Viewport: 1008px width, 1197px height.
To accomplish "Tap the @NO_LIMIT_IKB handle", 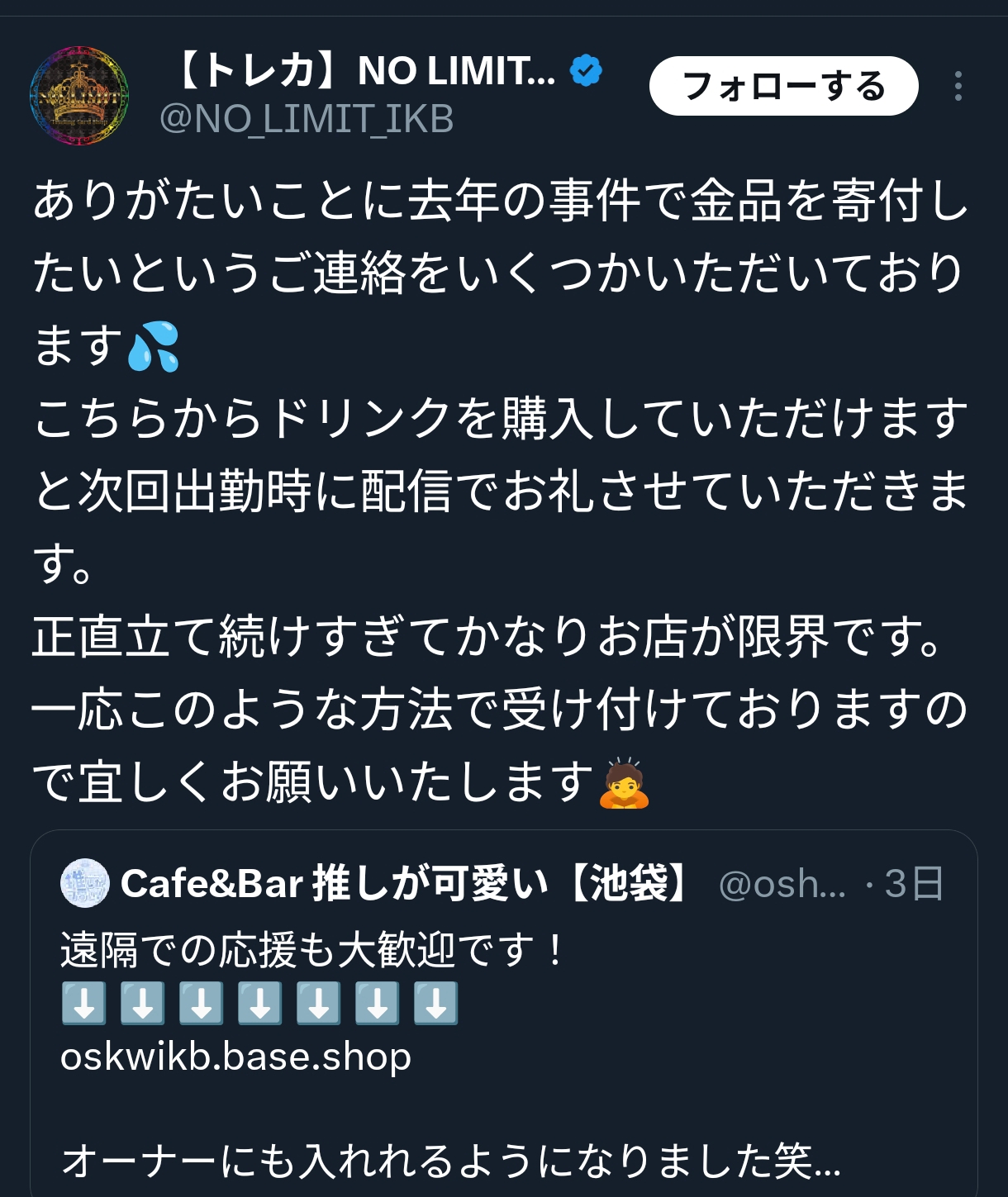I will [x=307, y=119].
